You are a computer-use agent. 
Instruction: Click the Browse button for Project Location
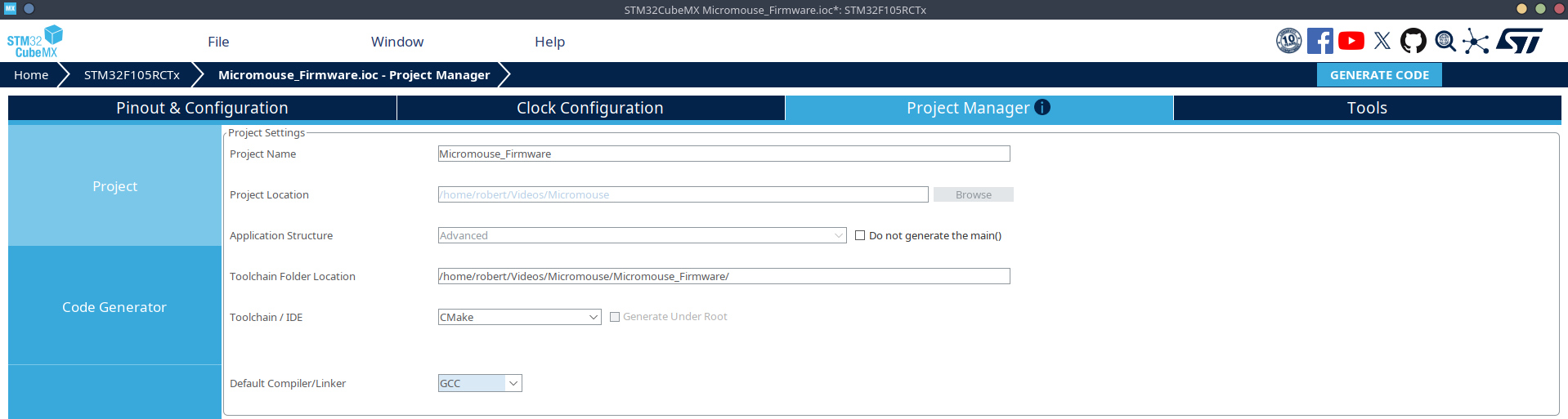click(x=974, y=194)
